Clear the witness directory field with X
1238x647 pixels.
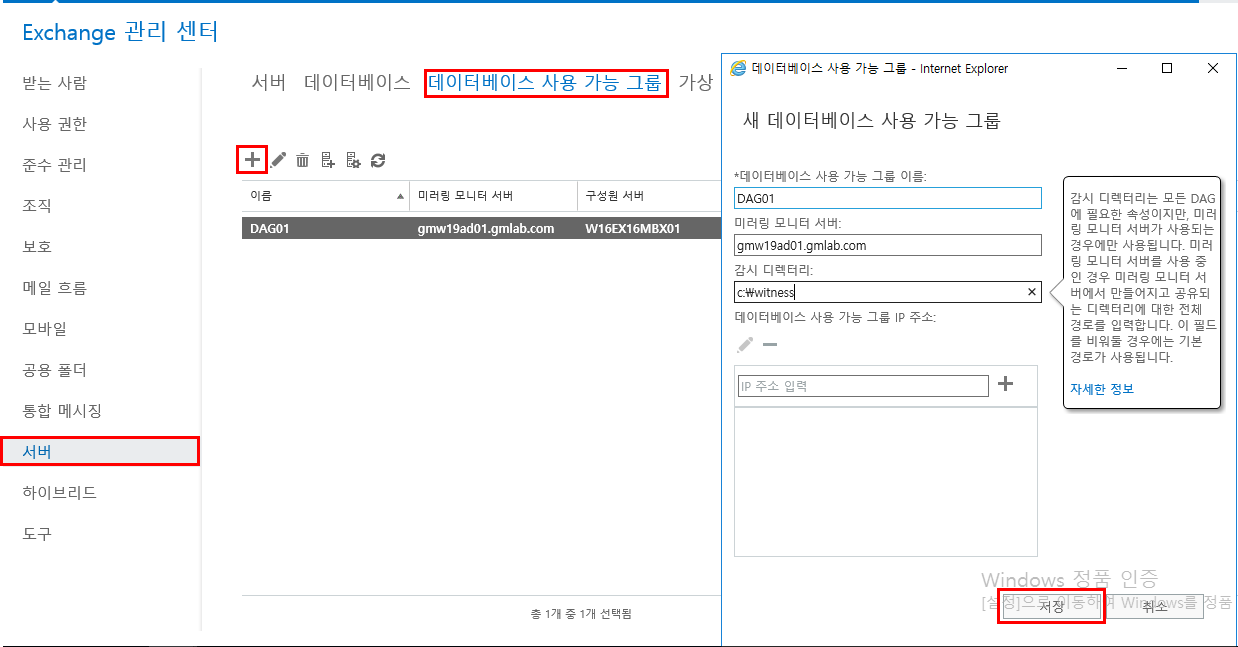pyautogui.click(x=1032, y=292)
